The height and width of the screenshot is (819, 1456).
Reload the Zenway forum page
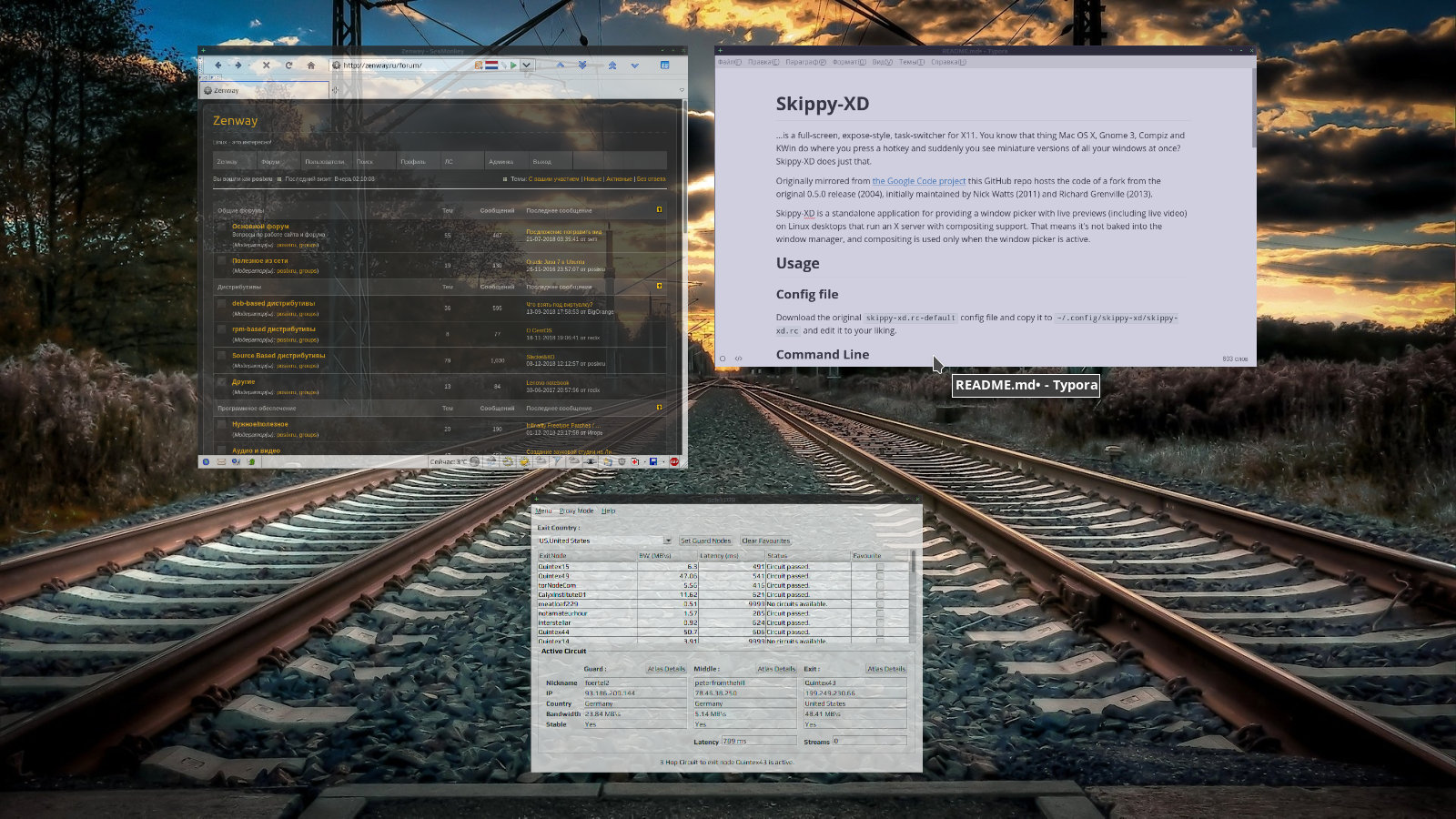[288, 66]
